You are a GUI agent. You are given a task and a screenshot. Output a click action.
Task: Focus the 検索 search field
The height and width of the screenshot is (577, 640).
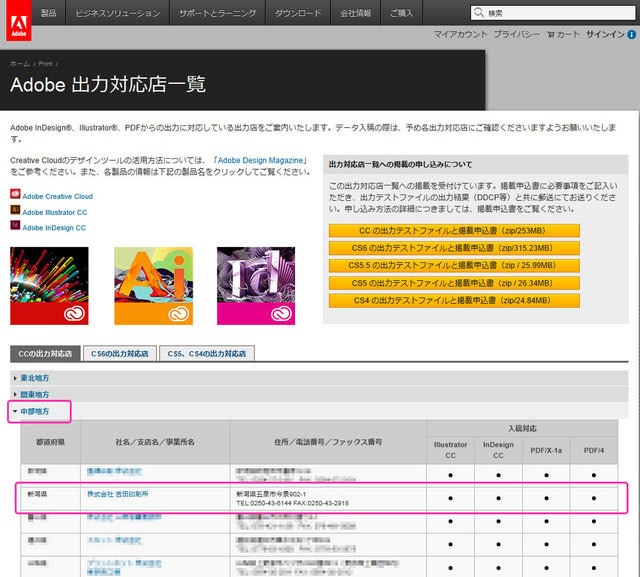[553, 13]
